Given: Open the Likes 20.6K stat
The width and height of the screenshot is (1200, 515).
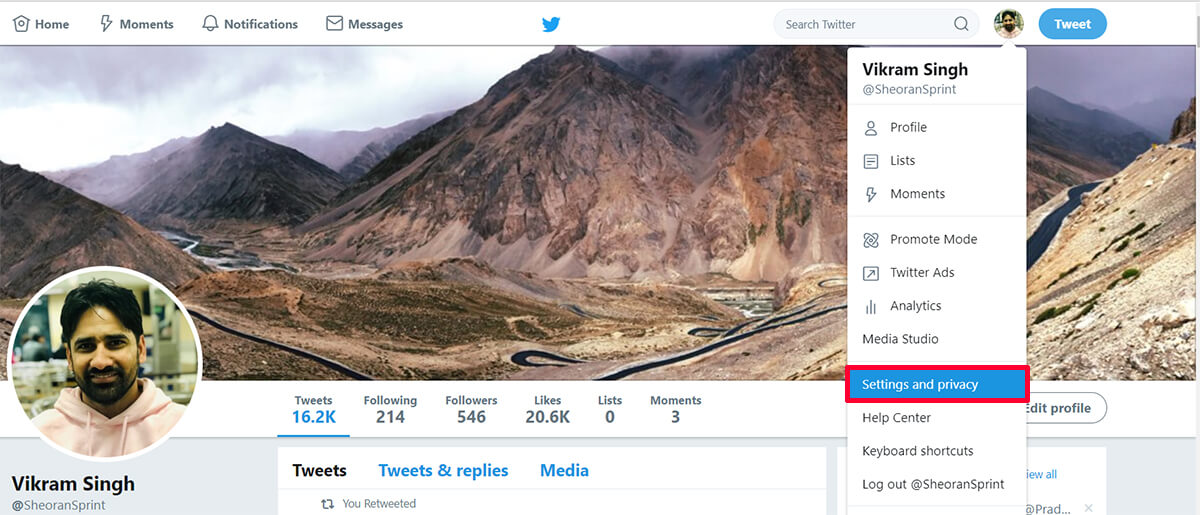Looking at the screenshot, I should pos(548,409).
